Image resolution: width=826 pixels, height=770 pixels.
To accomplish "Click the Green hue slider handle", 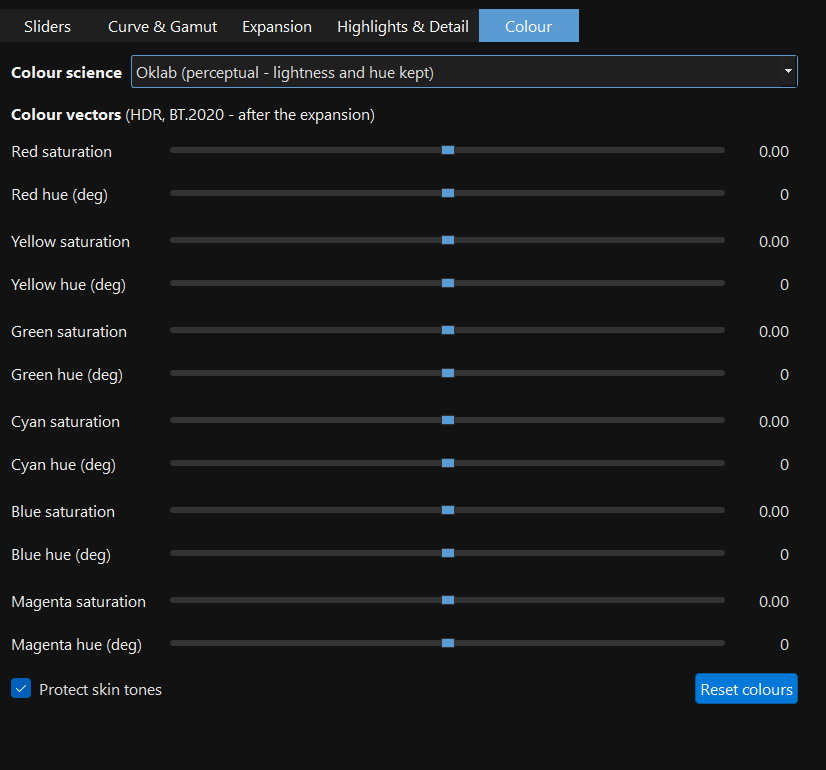I will [448, 373].
